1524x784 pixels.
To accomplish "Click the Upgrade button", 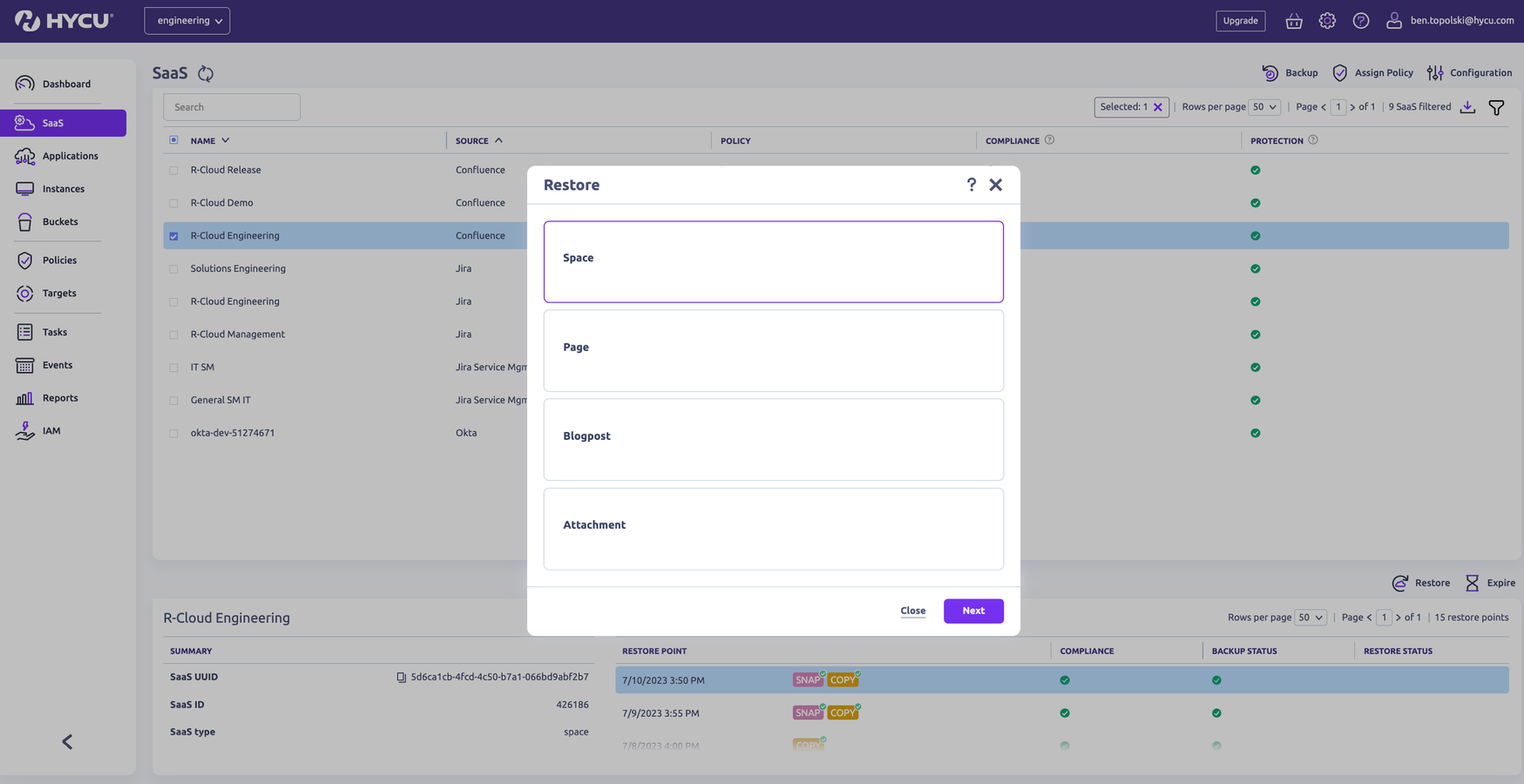I will (1240, 21).
